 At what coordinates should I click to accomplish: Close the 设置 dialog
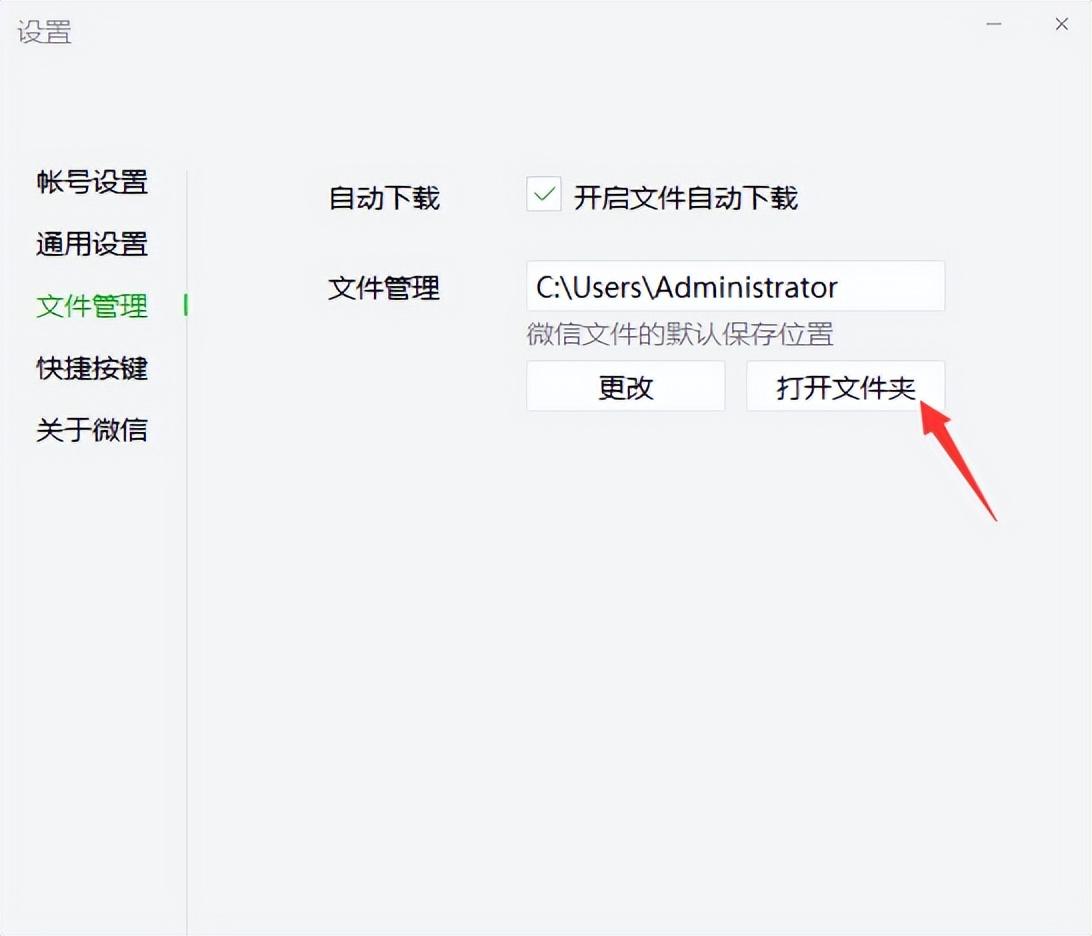(x=1061, y=24)
